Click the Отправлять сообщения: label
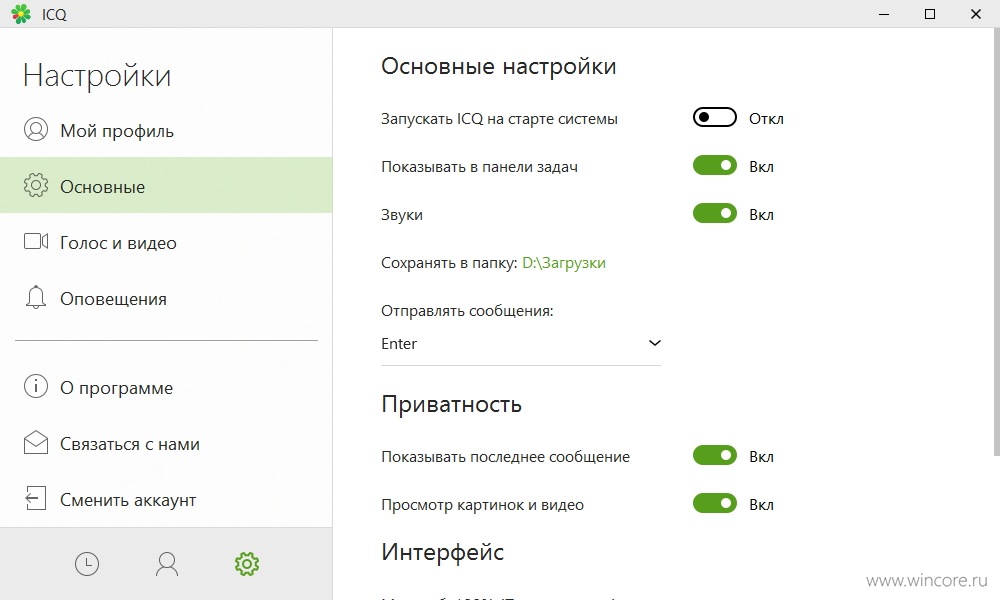 pos(467,311)
